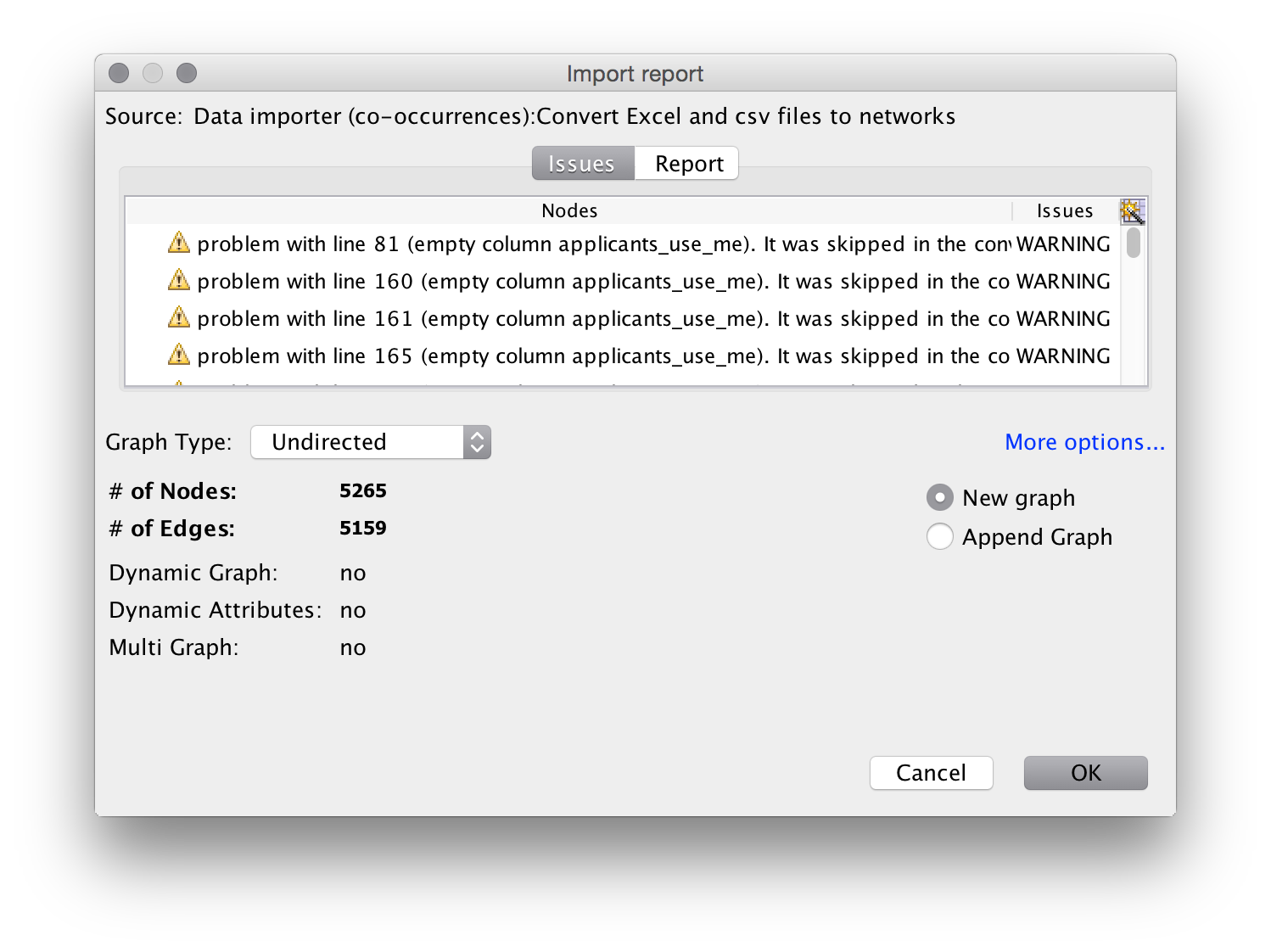Click the Multi Graph 'no' value
This screenshot has width=1271, height=952.
352,648
